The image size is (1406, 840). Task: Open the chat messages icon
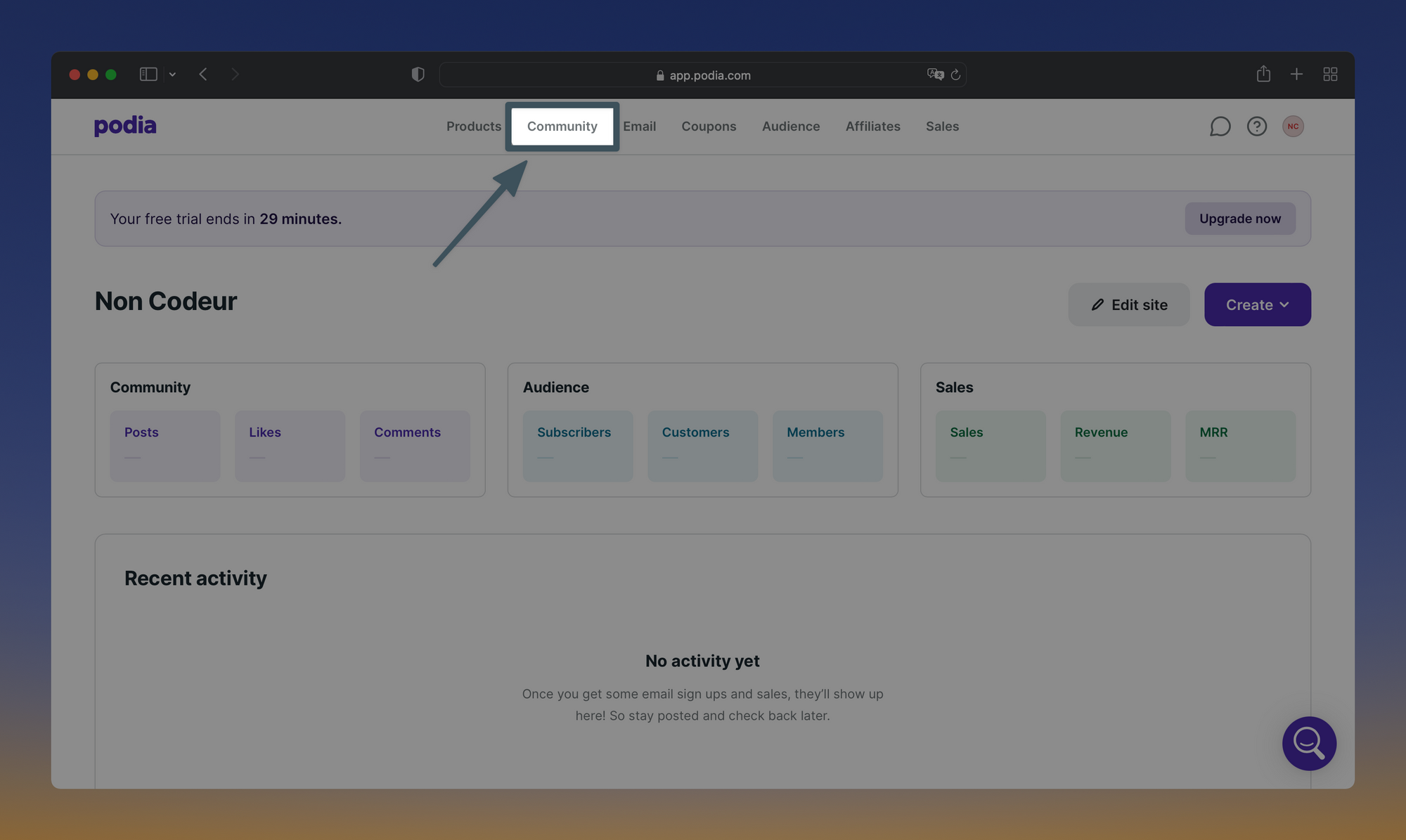[x=1220, y=127]
